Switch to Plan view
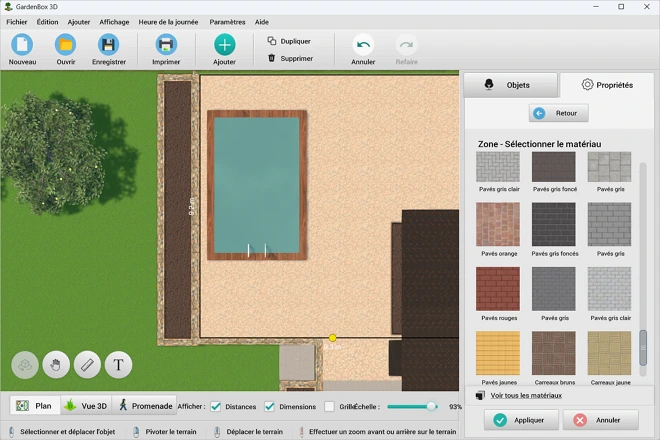The height and width of the screenshot is (440, 660). click(x=35, y=405)
